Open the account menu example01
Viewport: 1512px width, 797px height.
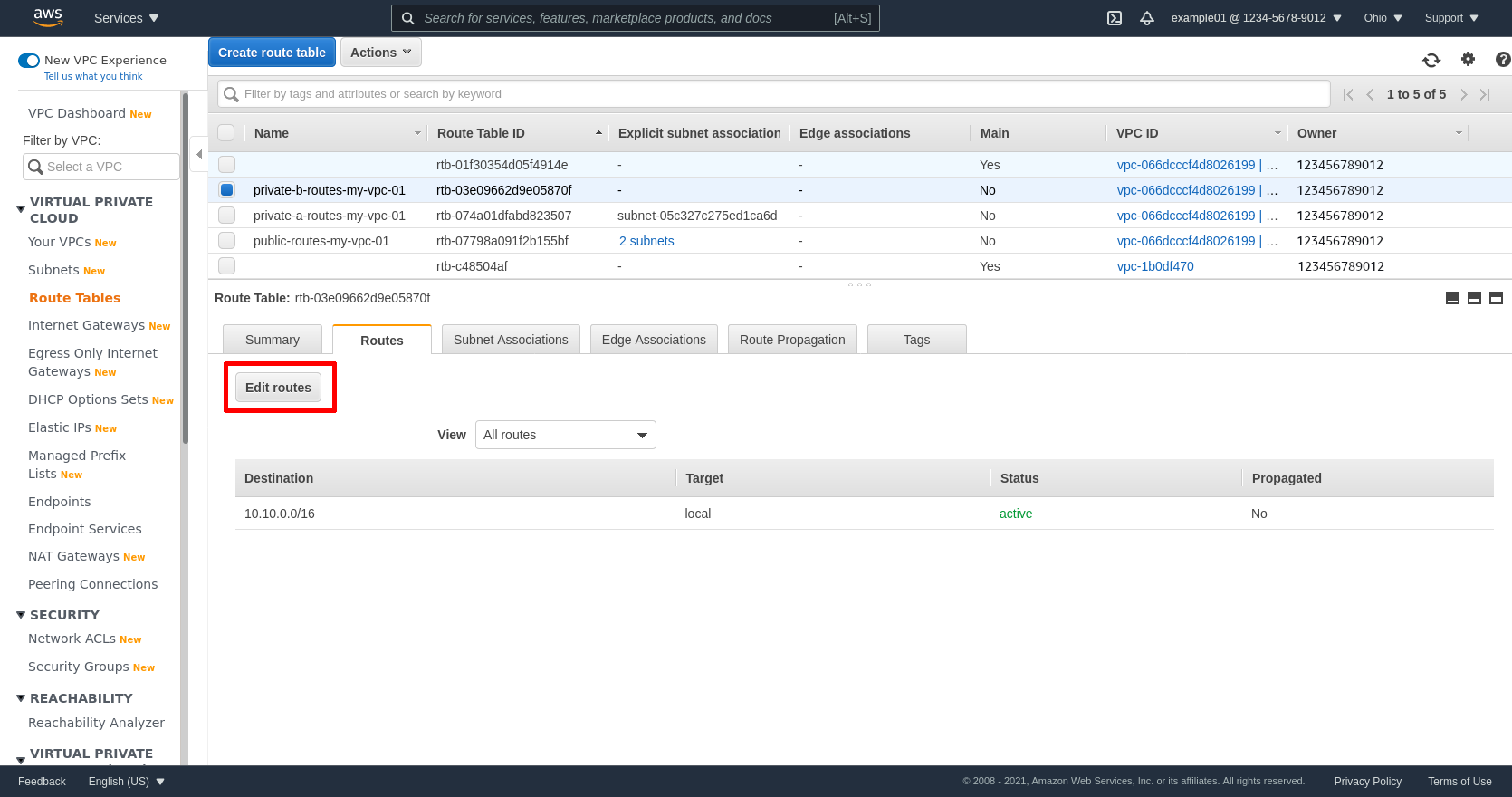(1256, 18)
